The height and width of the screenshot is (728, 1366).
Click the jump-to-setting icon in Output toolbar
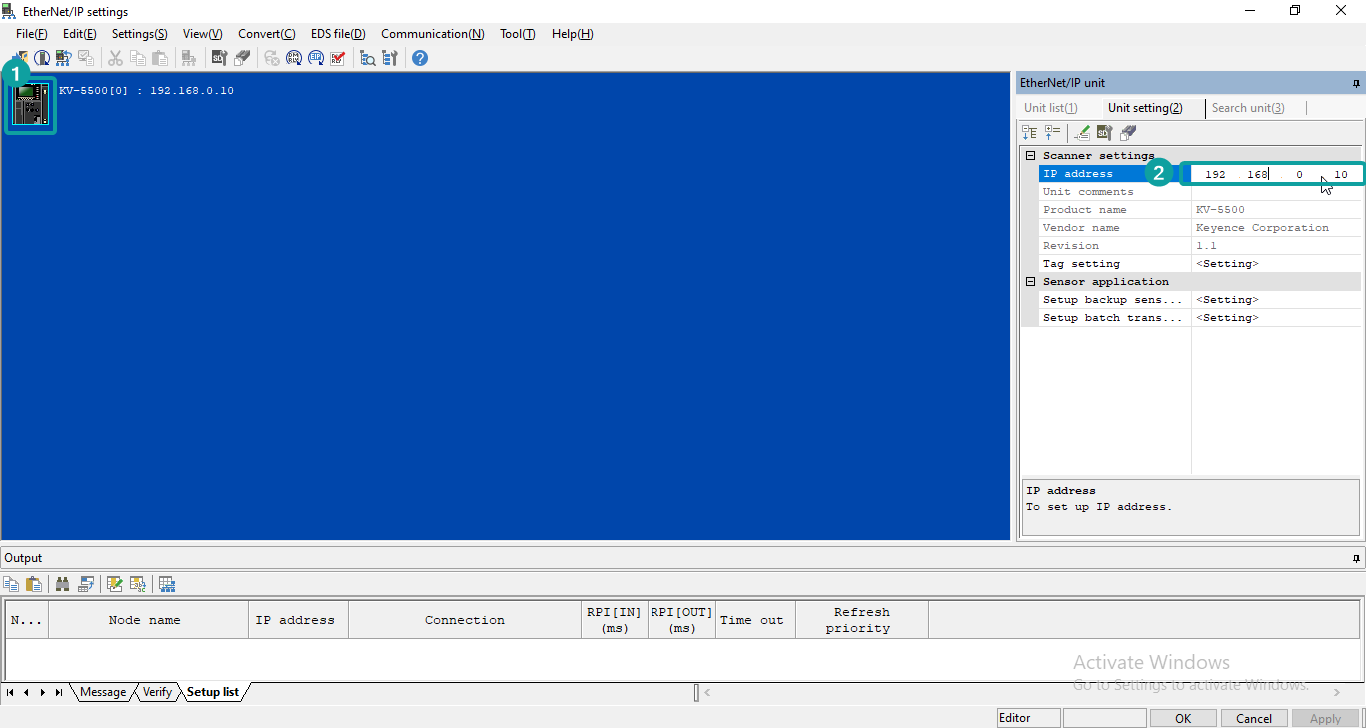click(86, 584)
